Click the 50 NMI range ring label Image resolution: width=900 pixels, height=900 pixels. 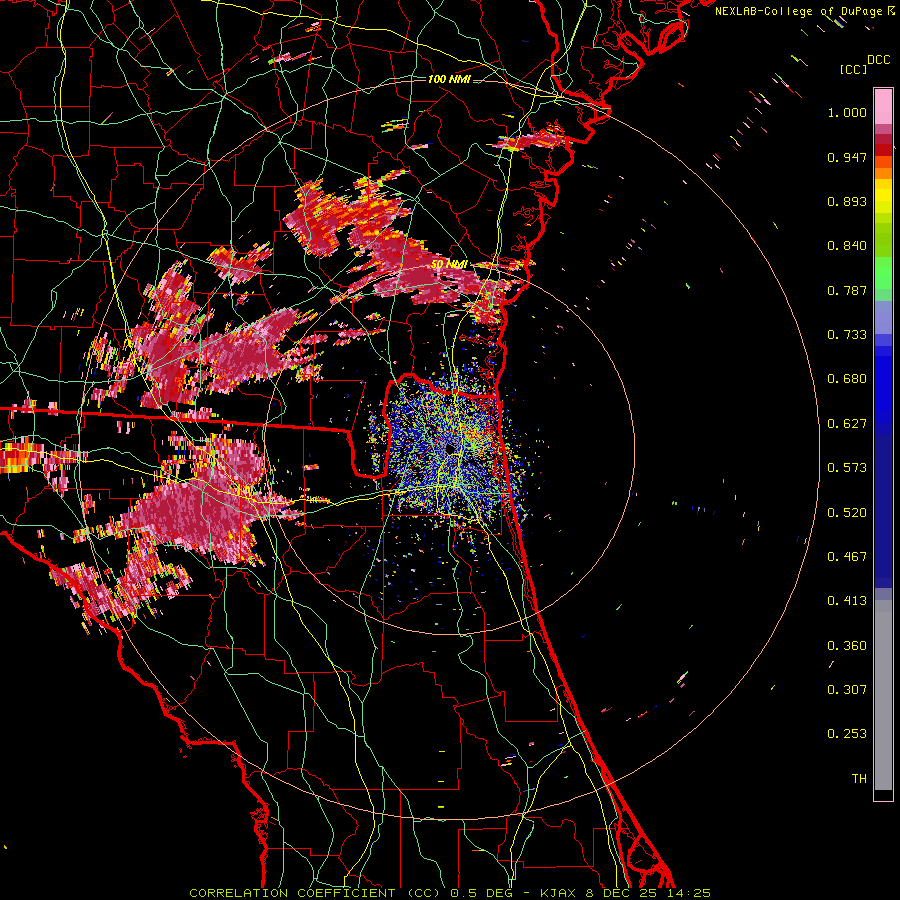tap(449, 265)
